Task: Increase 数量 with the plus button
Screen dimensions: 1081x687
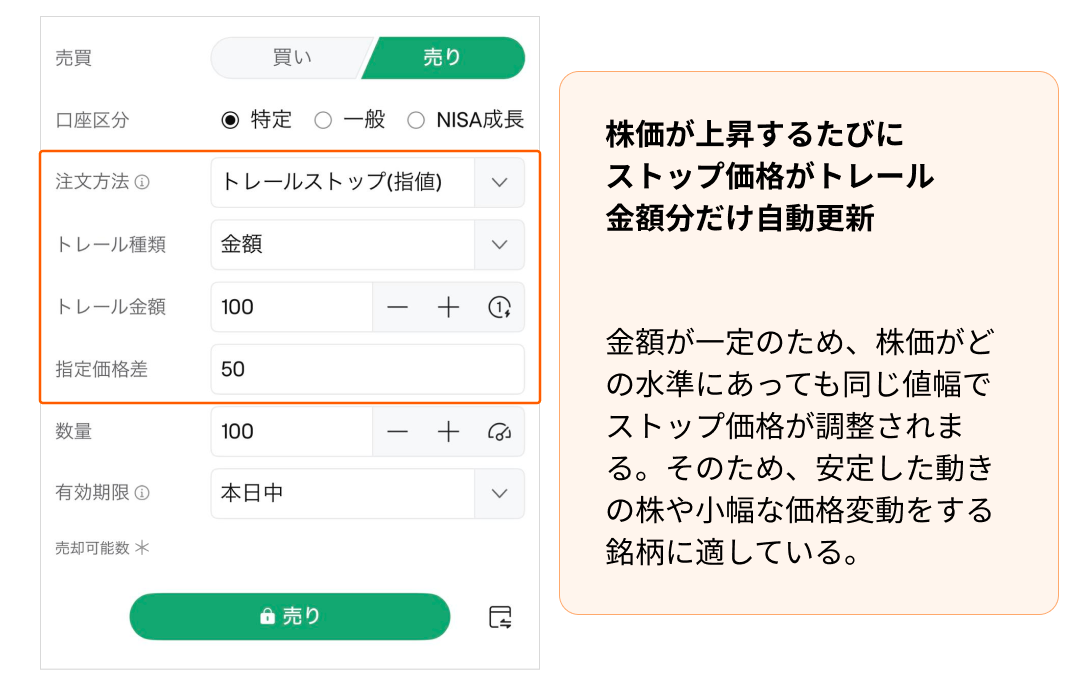Action: 449,431
